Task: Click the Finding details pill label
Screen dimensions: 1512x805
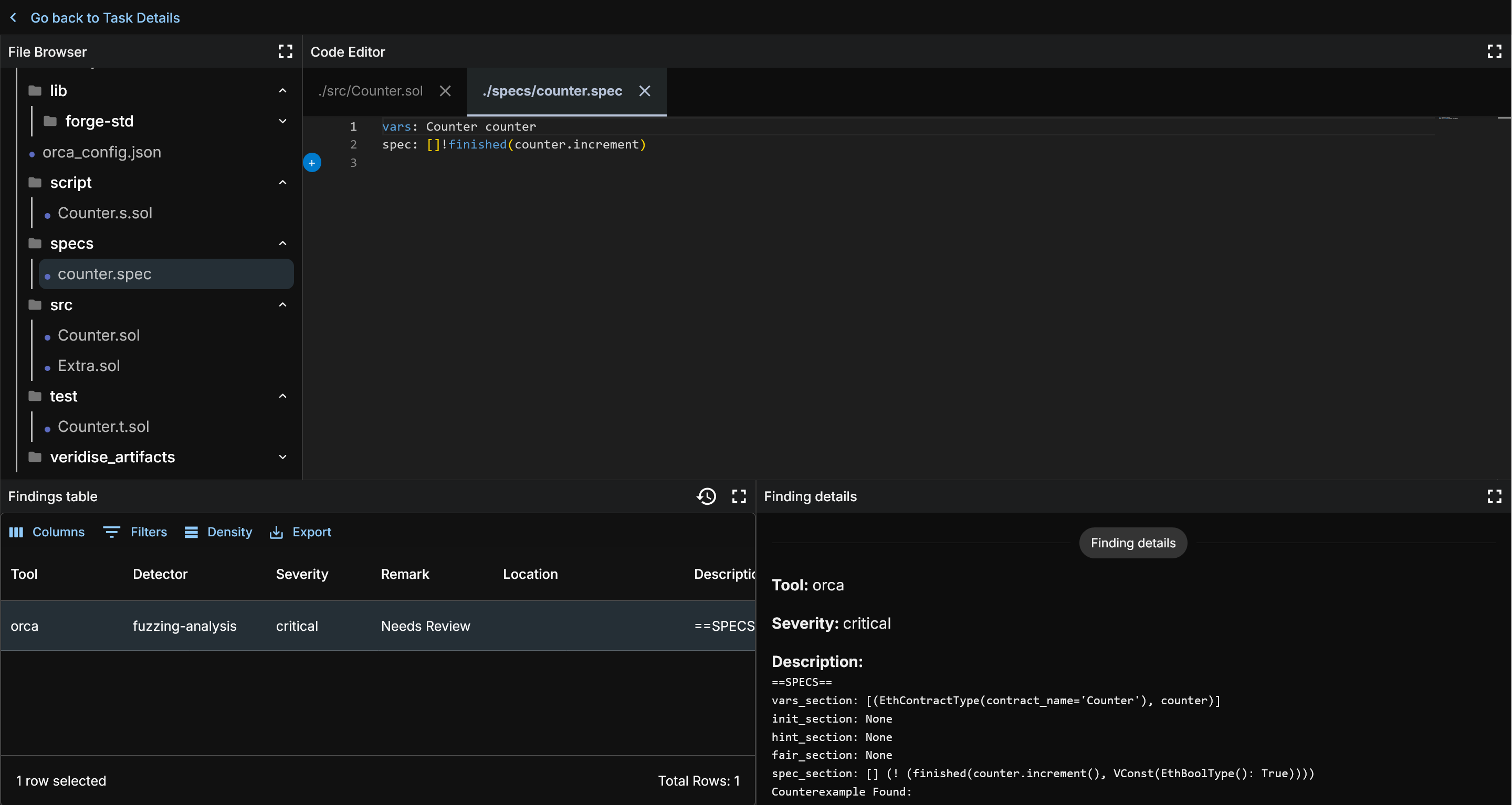Action: 1133,543
